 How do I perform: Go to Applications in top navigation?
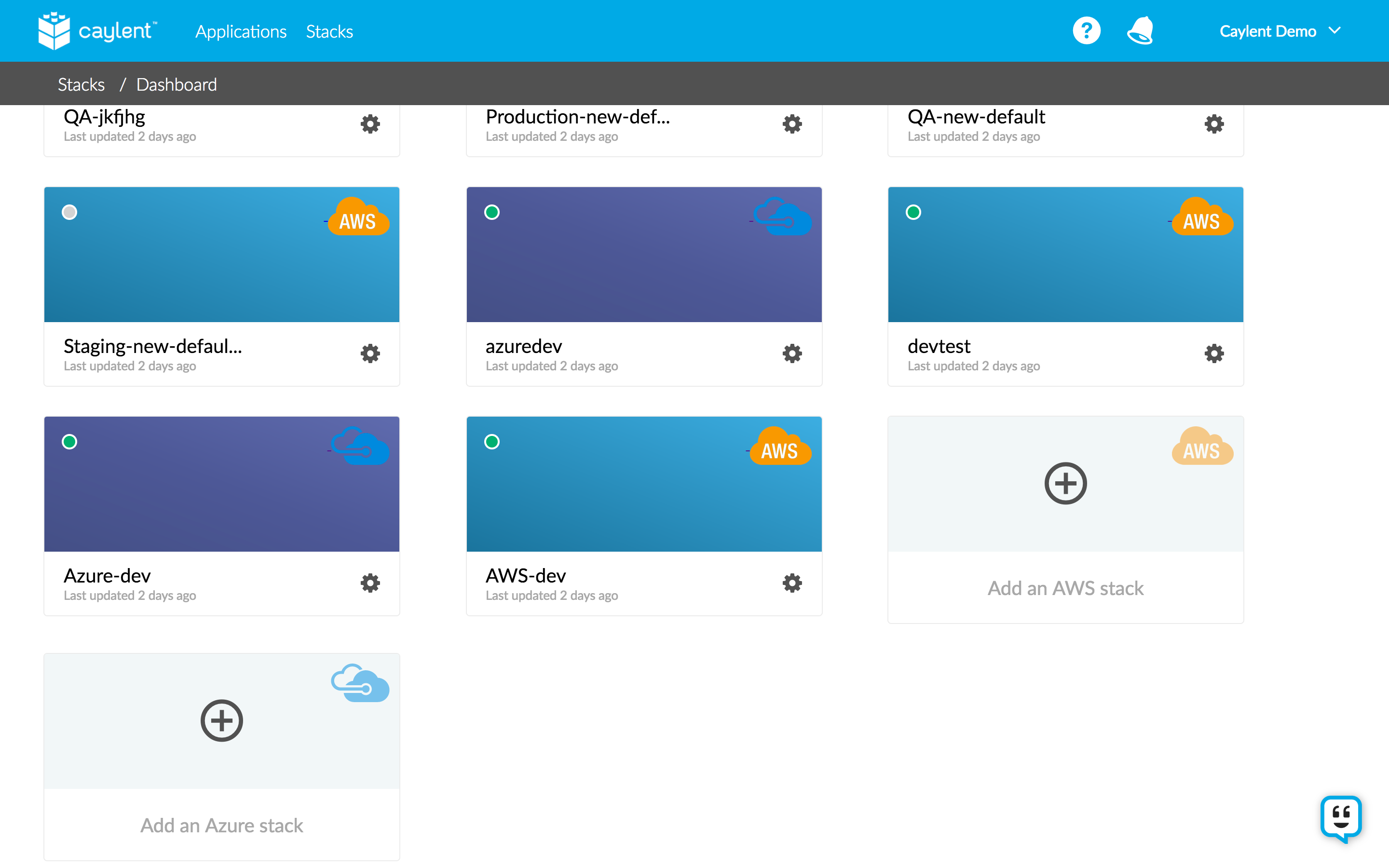[241, 31]
